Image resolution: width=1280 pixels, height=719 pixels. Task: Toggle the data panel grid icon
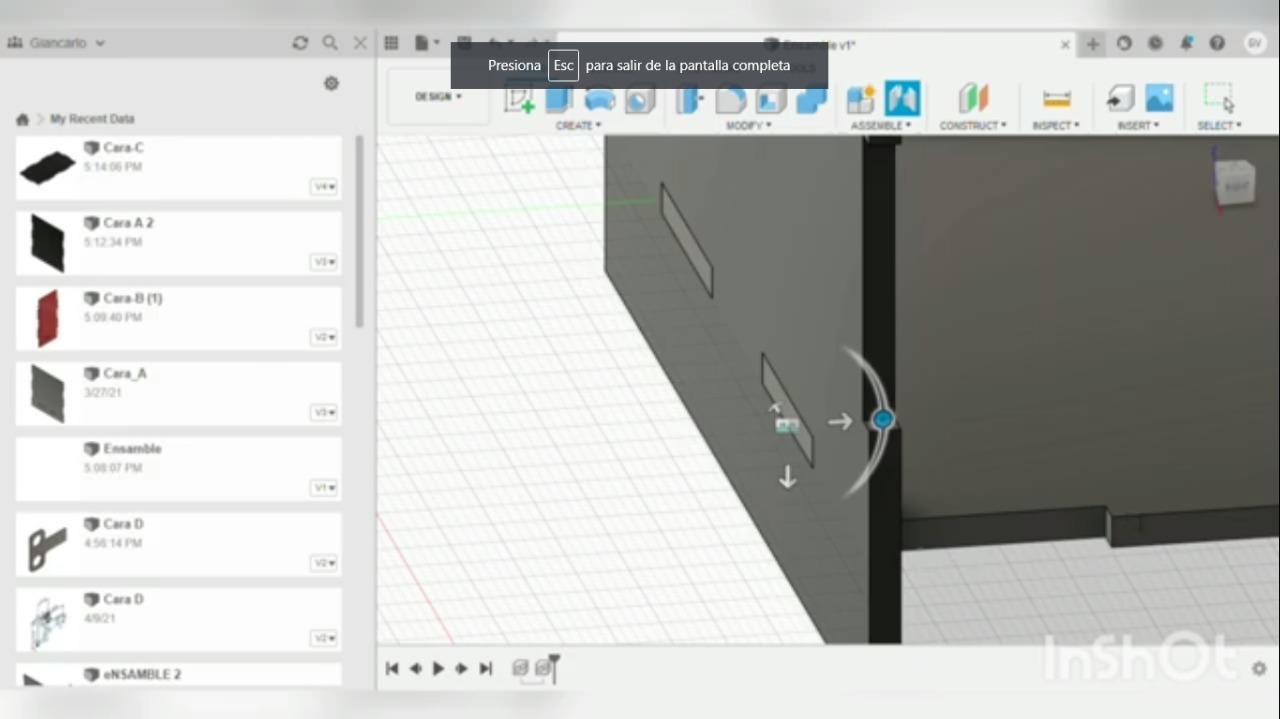392,43
